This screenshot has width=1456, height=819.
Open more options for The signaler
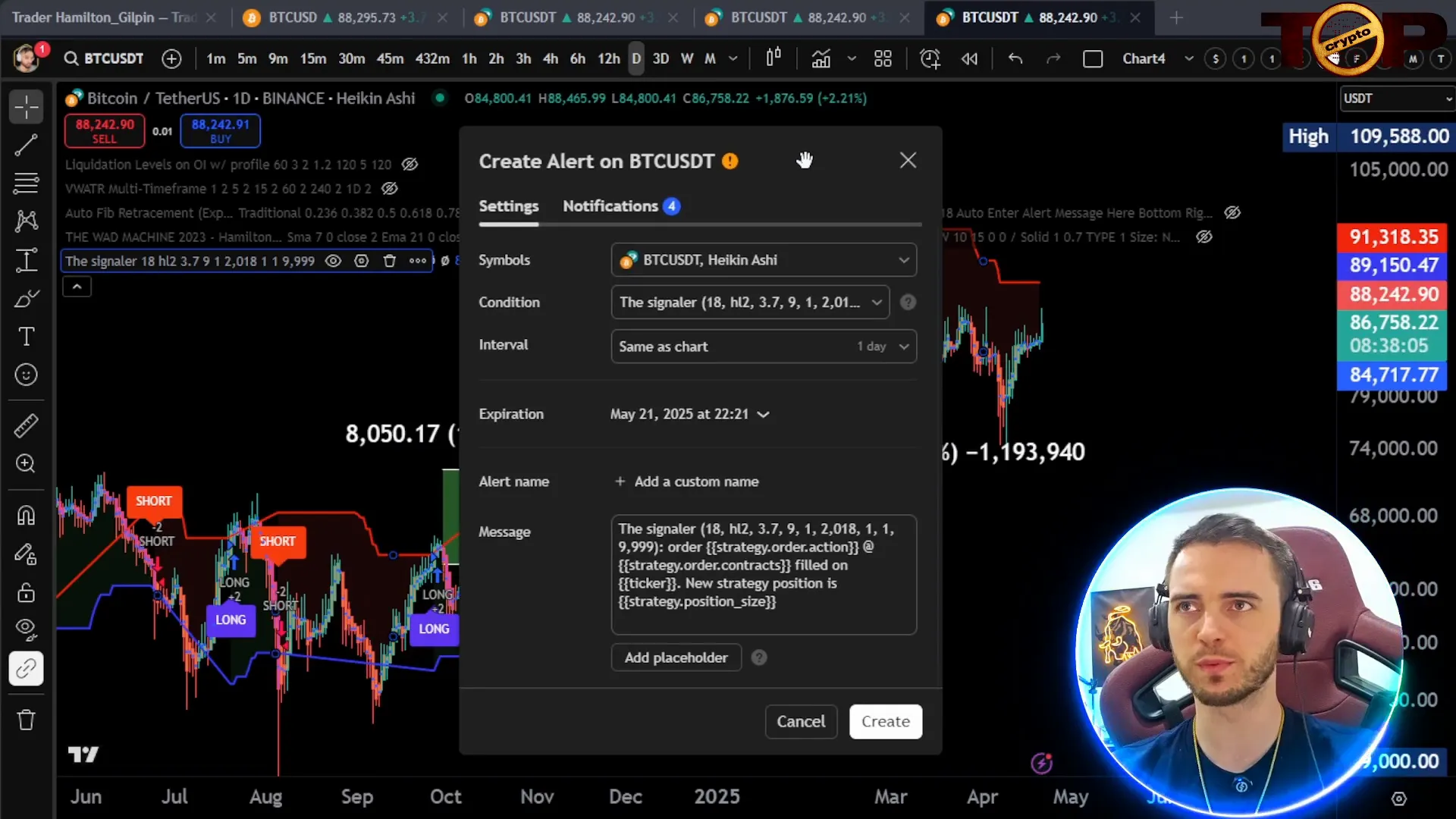tap(418, 261)
